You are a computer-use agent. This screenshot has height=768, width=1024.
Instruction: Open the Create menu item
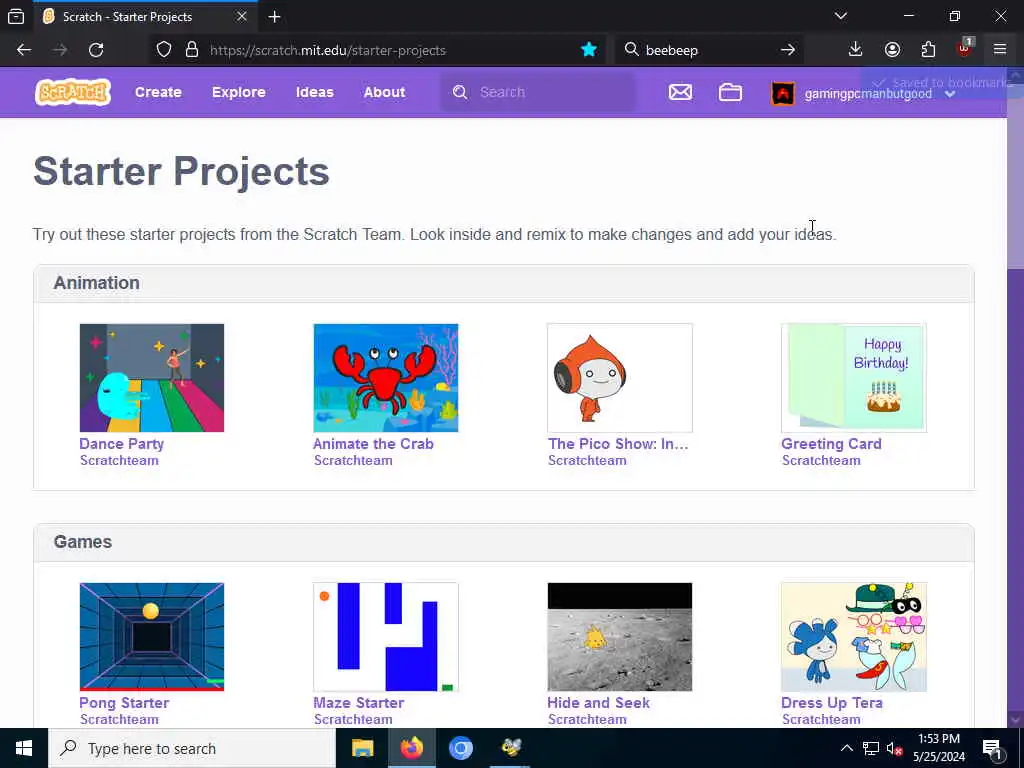pyautogui.click(x=158, y=92)
